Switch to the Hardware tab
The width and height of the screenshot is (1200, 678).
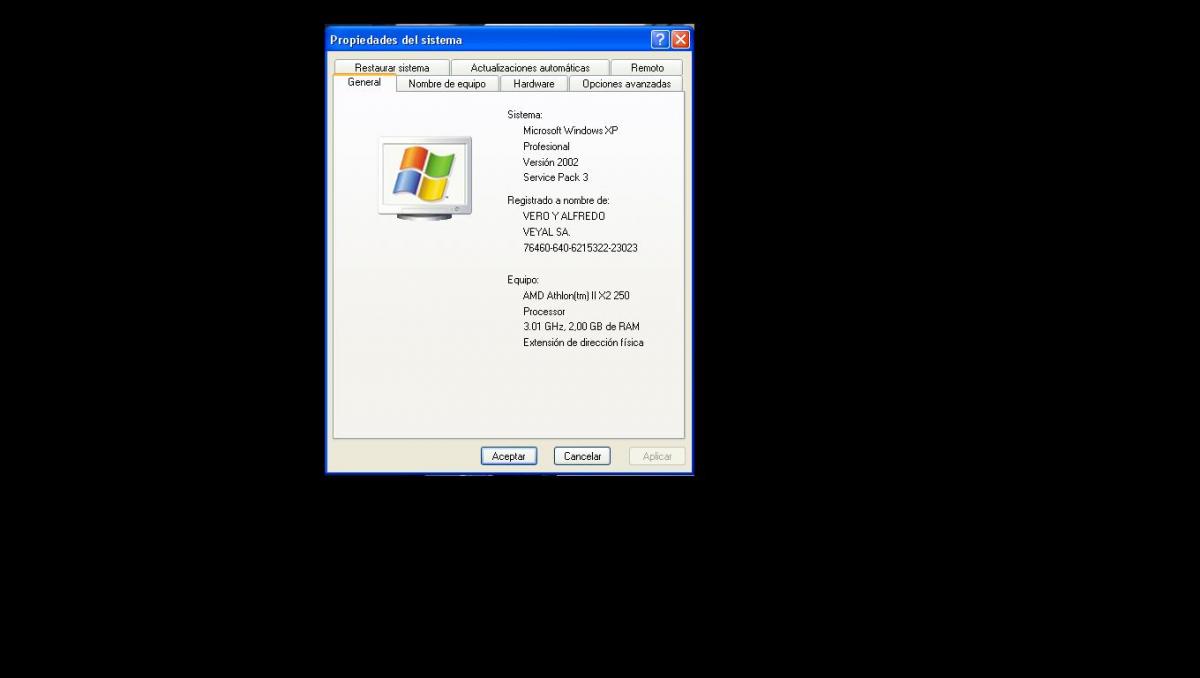pyautogui.click(x=534, y=84)
